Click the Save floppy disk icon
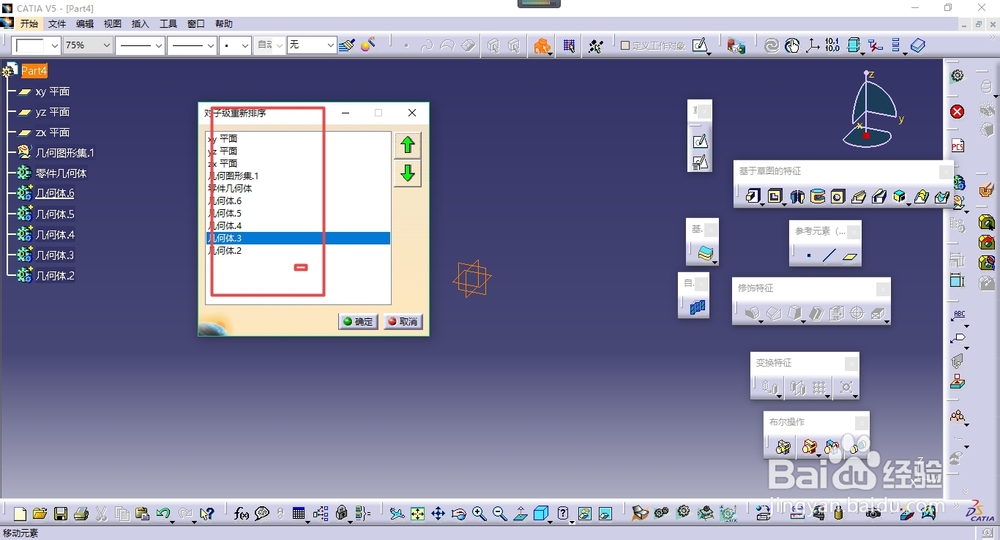This screenshot has height=540, width=1000. (x=61, y=513)
